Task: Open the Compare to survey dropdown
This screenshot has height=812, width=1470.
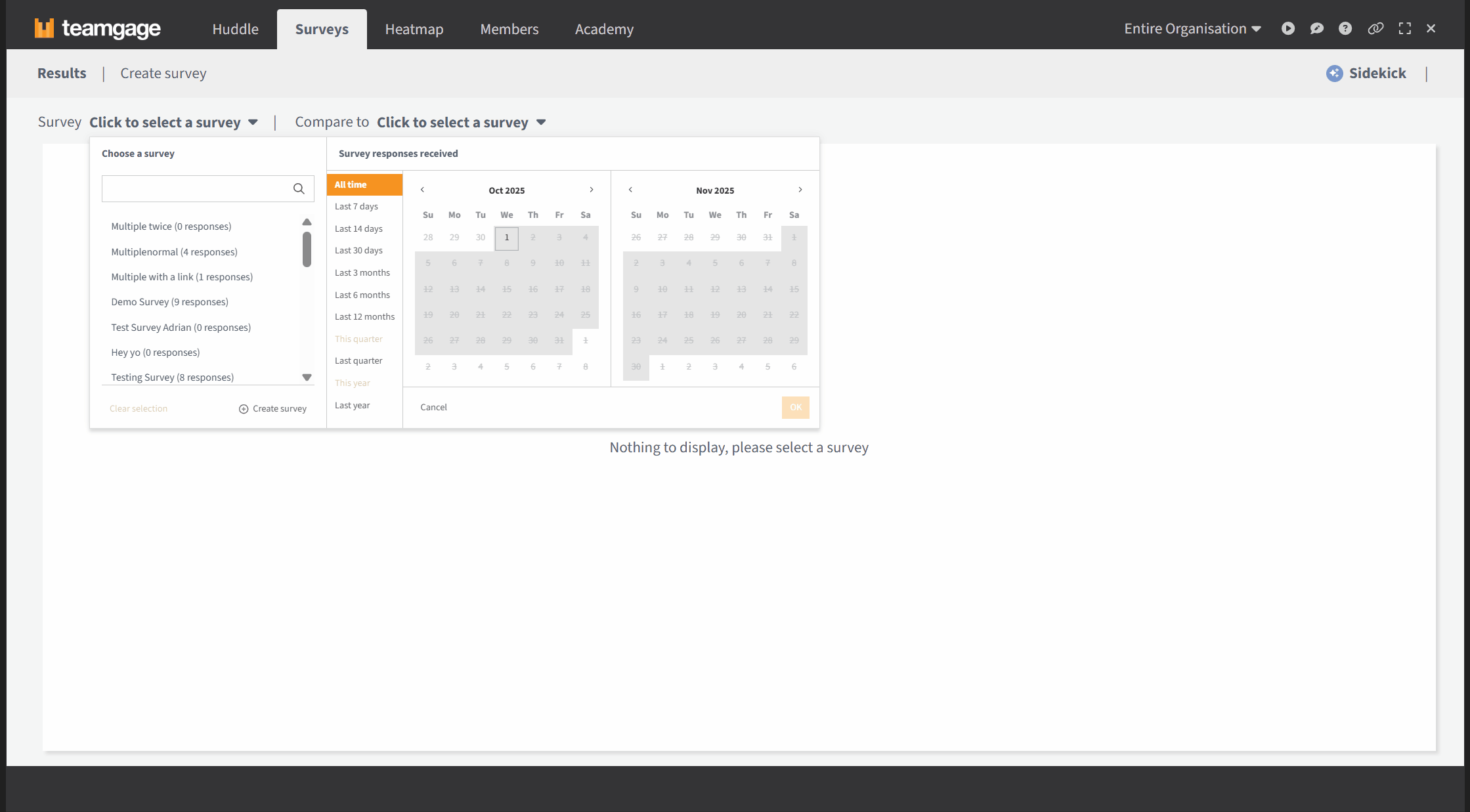Action: pyautogui.click(x=461, y=123)
